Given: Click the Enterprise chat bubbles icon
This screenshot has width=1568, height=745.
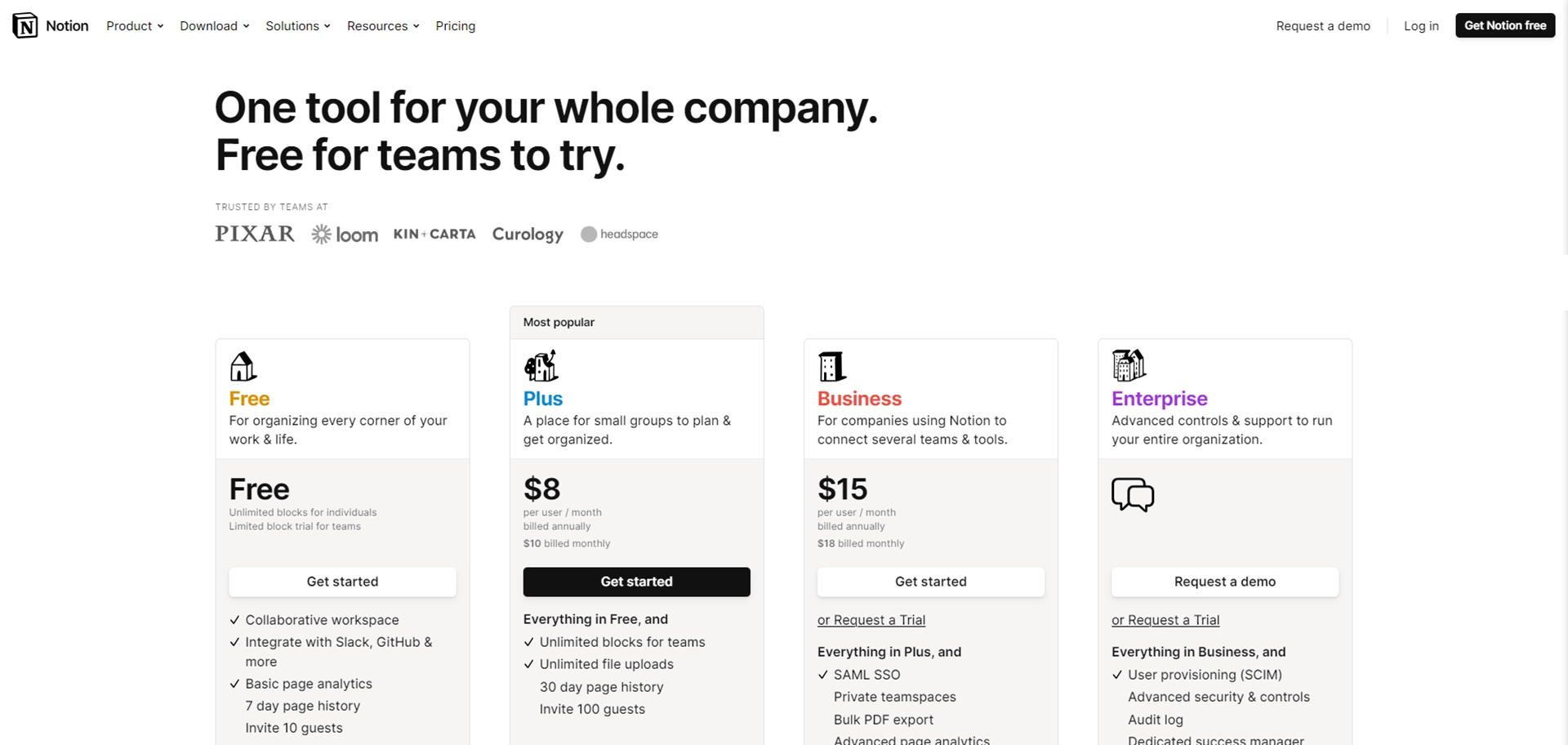Looking at the screenshot, I should point(1133,494).
